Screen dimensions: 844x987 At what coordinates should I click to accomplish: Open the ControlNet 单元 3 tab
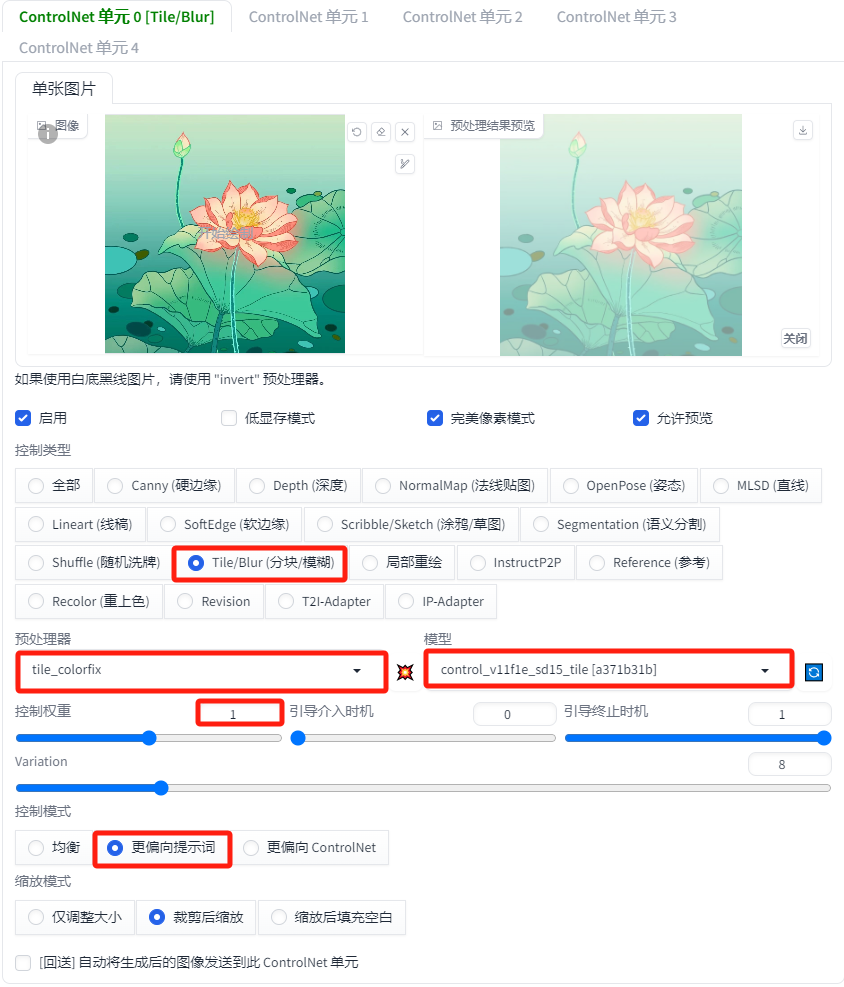(x=616, y=17)
